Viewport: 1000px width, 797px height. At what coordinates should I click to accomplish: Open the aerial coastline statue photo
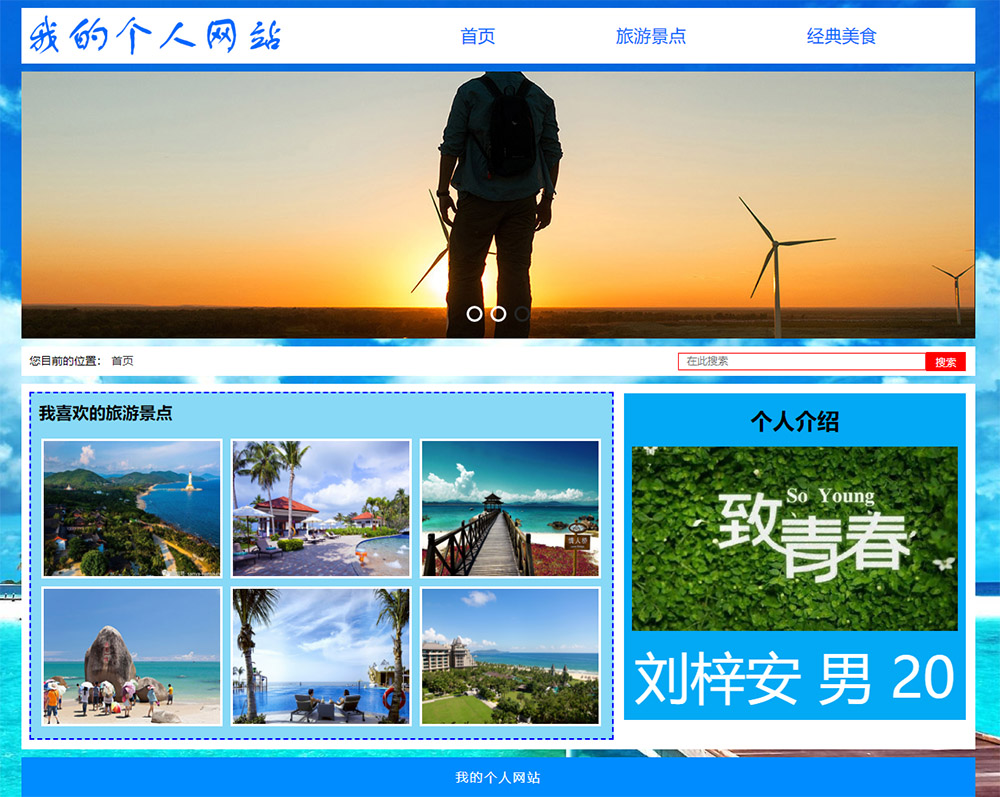131,508
